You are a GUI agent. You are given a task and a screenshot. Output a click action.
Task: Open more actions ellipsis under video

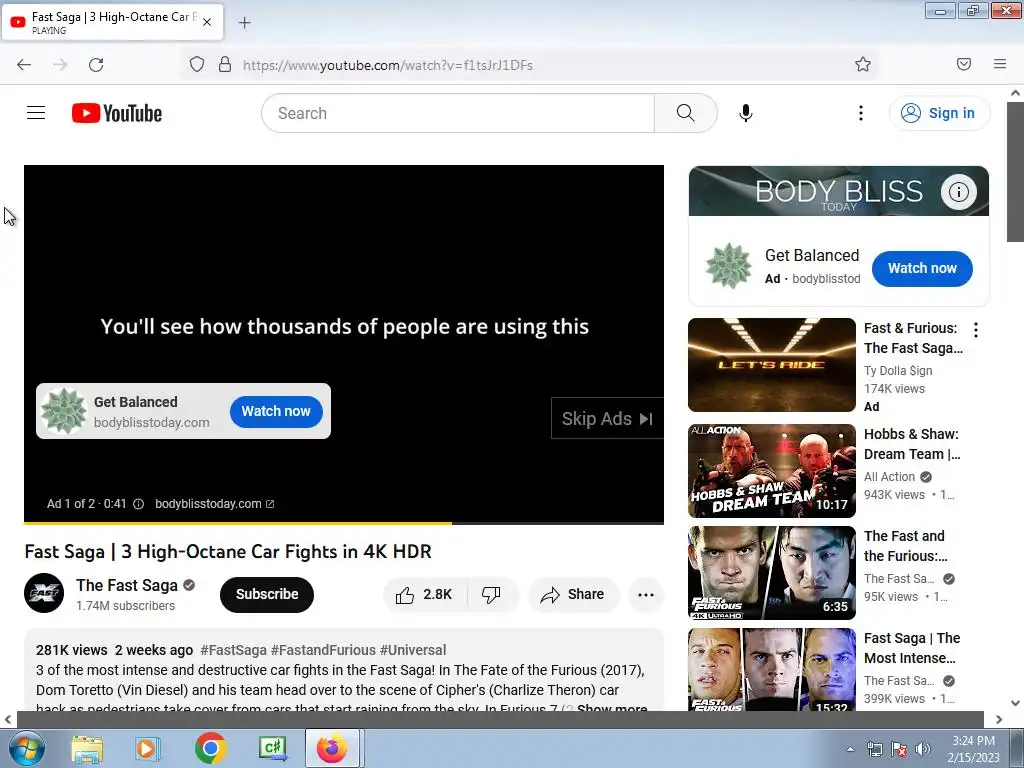pyautogui.click(x=645, y=594)
